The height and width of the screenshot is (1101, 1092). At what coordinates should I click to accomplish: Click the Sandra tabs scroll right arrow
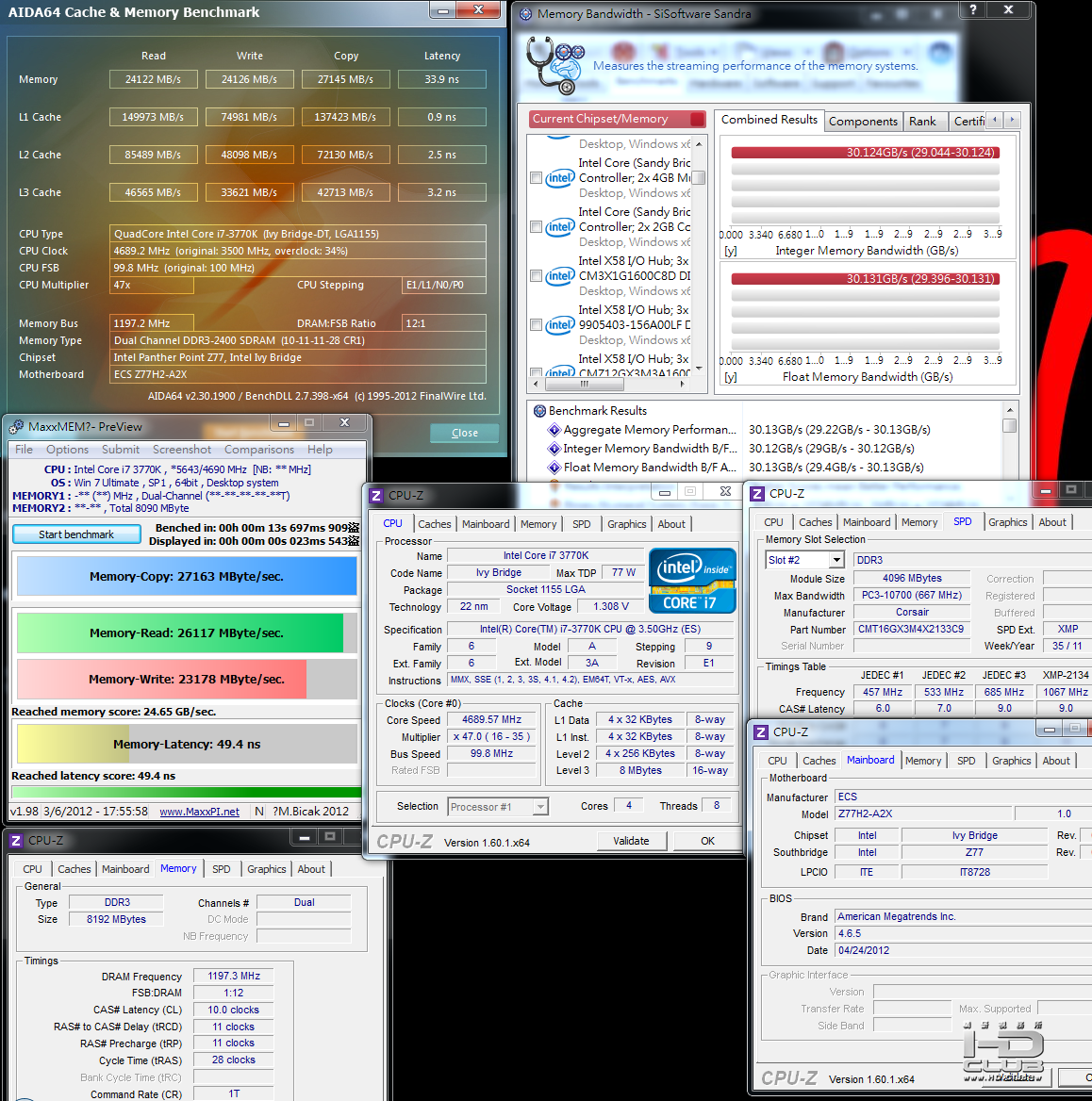click(1012, 120)
